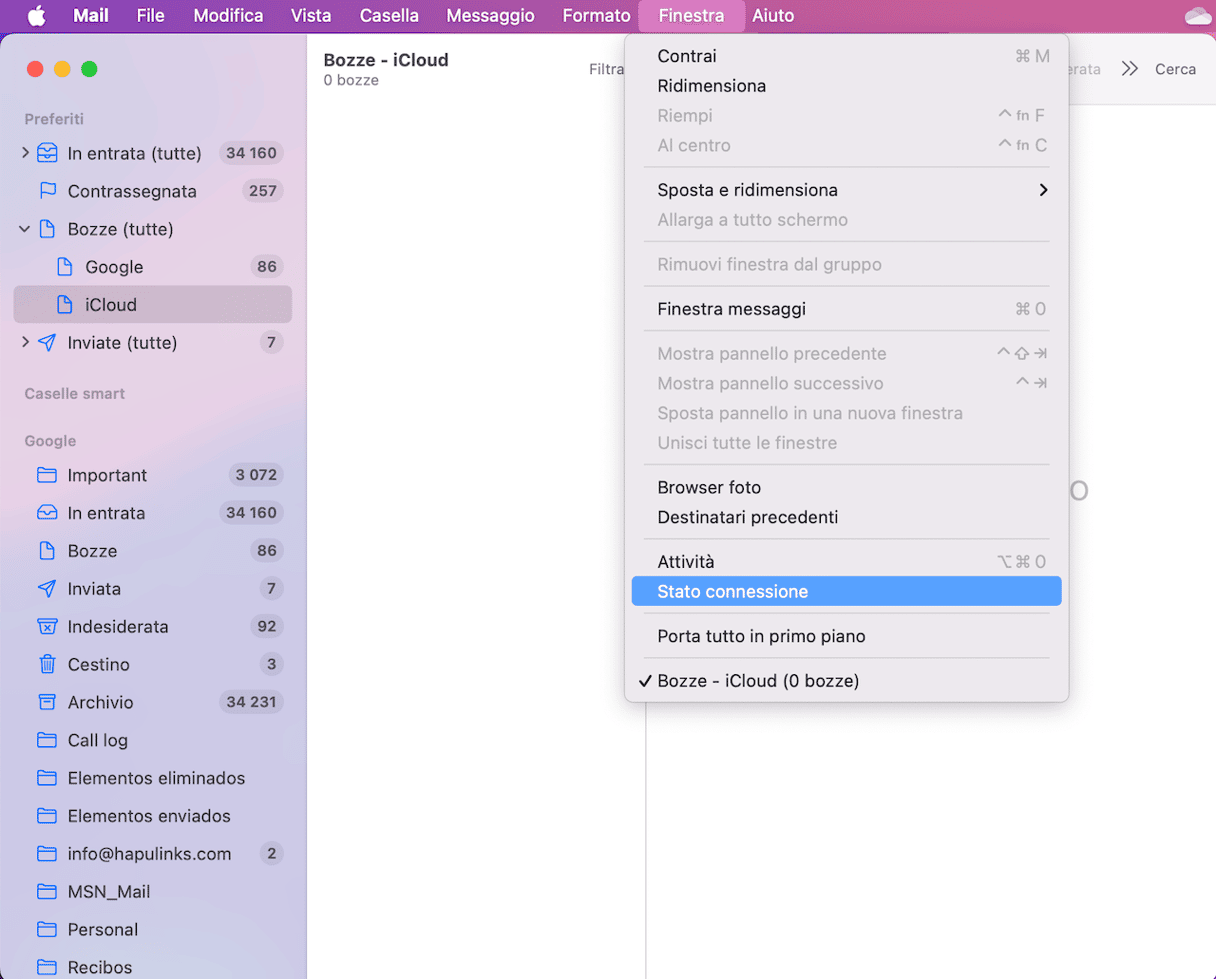The width and height of the screenshot is (1216, 979).
Task: Click the Indesiderata junk box icon
Action: (x=47, y=627)
